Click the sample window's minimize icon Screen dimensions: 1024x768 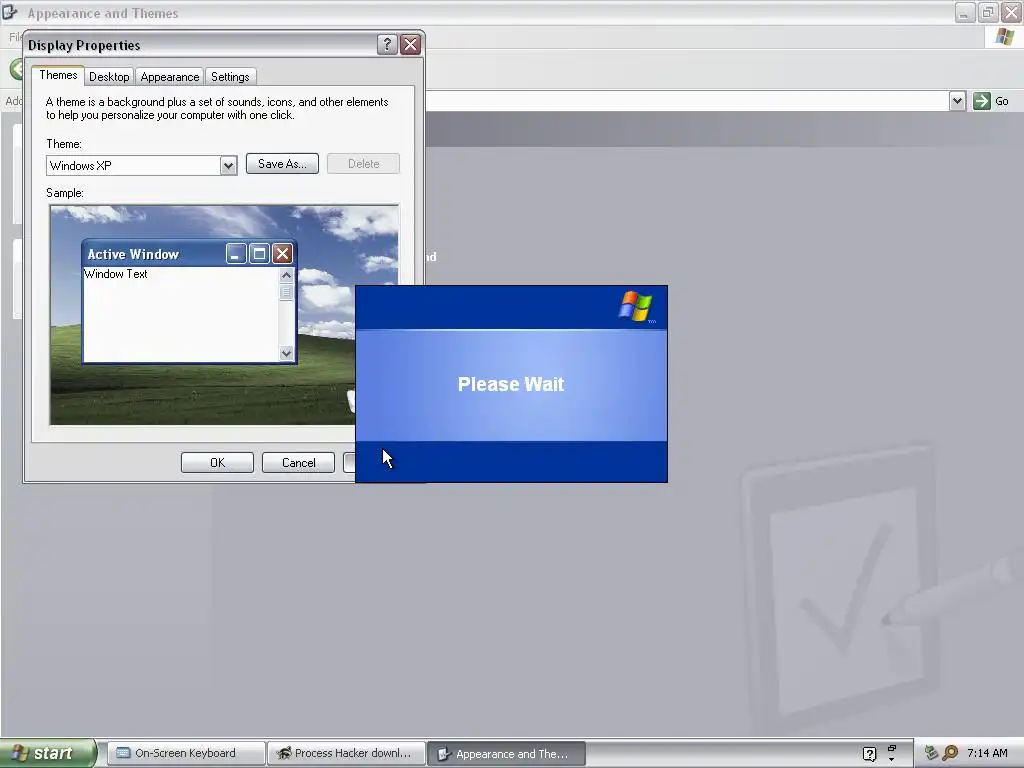pos(236,253)
